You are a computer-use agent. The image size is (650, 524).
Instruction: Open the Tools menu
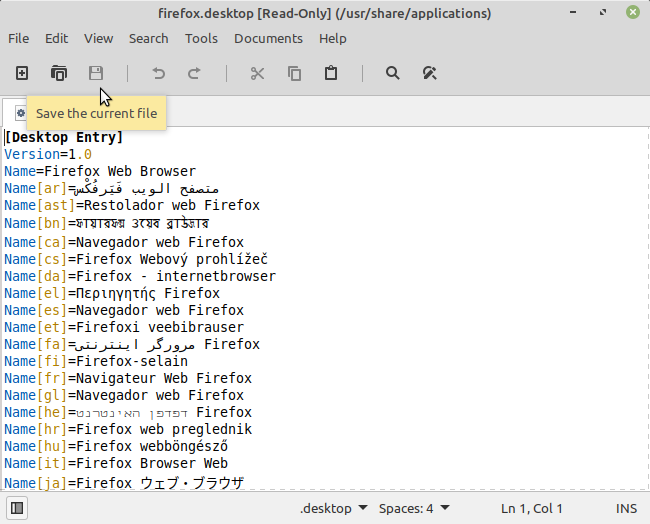point(201,39)
